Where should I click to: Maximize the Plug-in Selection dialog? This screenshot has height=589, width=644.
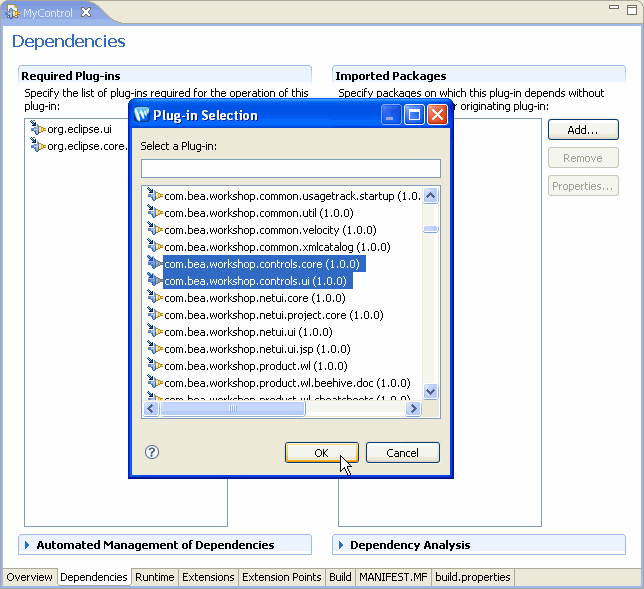[x=414, y=115]
